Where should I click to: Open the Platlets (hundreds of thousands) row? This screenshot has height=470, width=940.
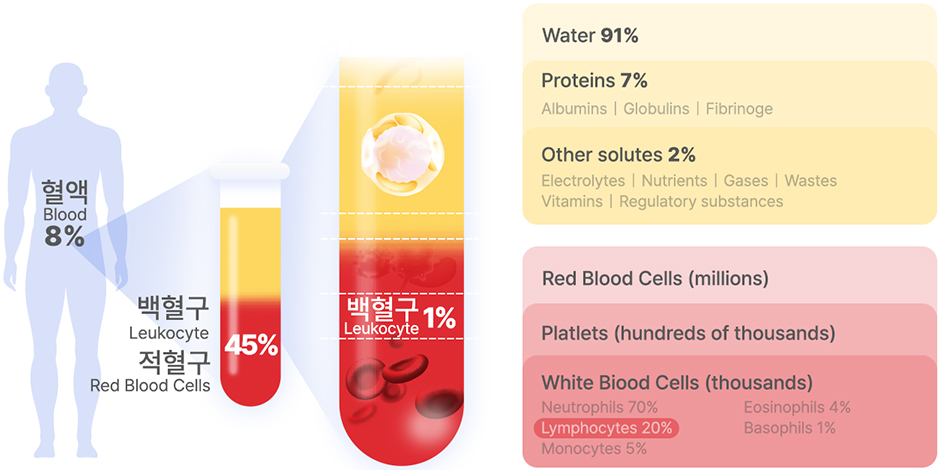click(730, 332)
